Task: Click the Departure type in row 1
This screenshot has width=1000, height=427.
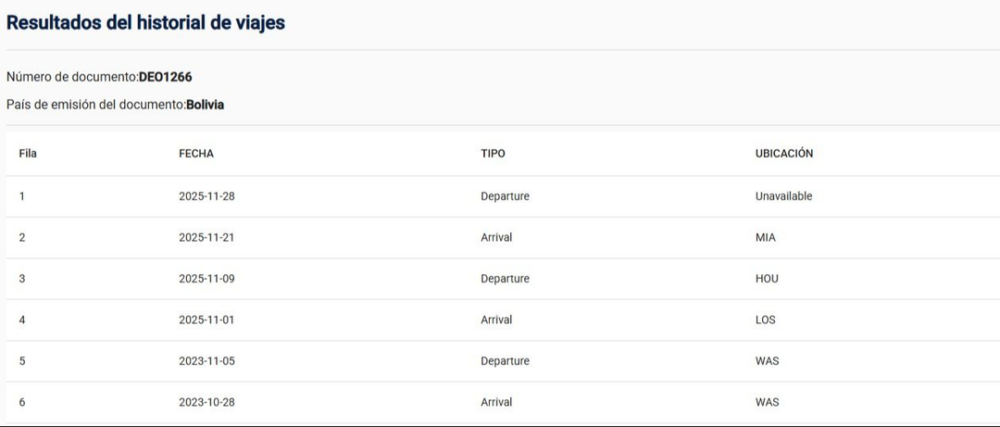Action: point(504,197)
